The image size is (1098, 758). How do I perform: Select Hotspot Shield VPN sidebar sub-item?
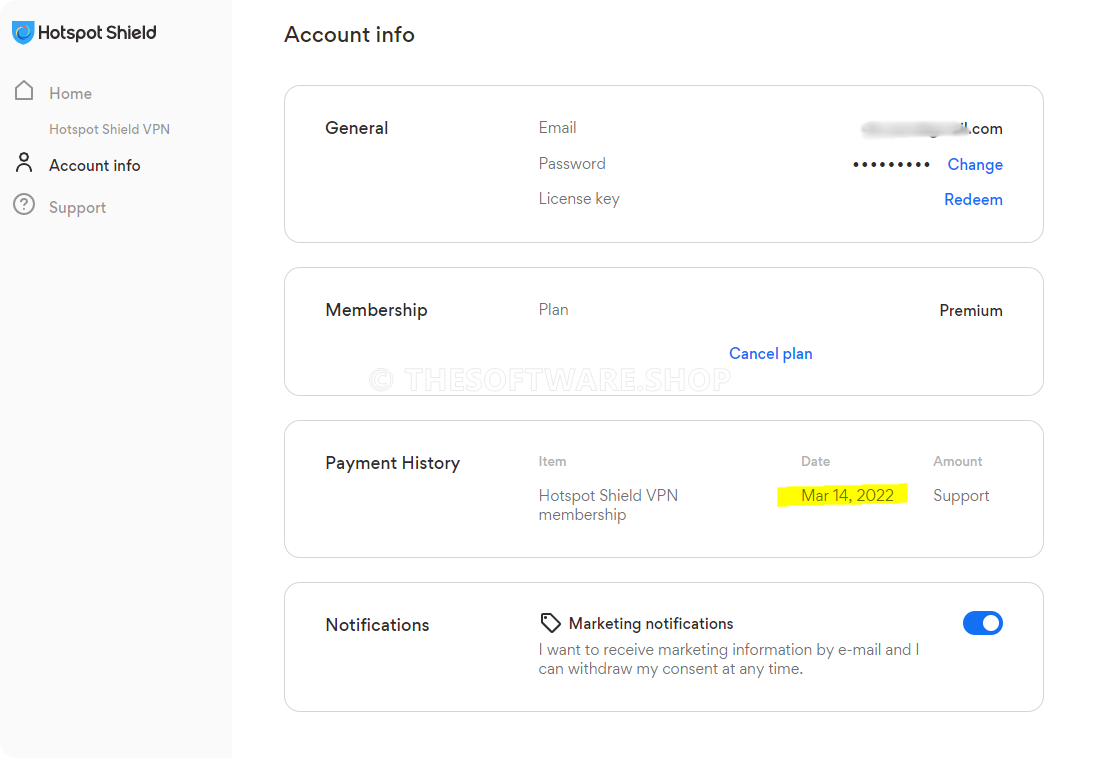click(109, 130)
